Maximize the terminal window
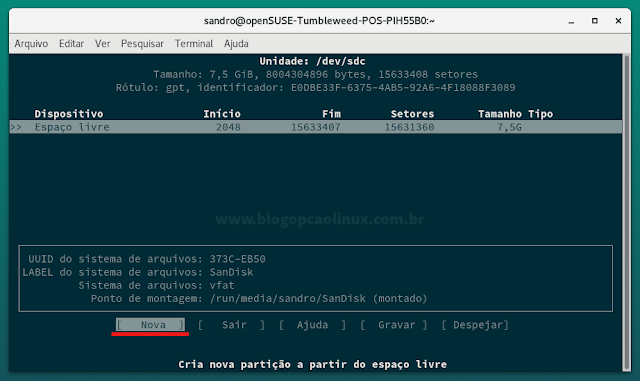Screen dimensions: 640x381 595,20
